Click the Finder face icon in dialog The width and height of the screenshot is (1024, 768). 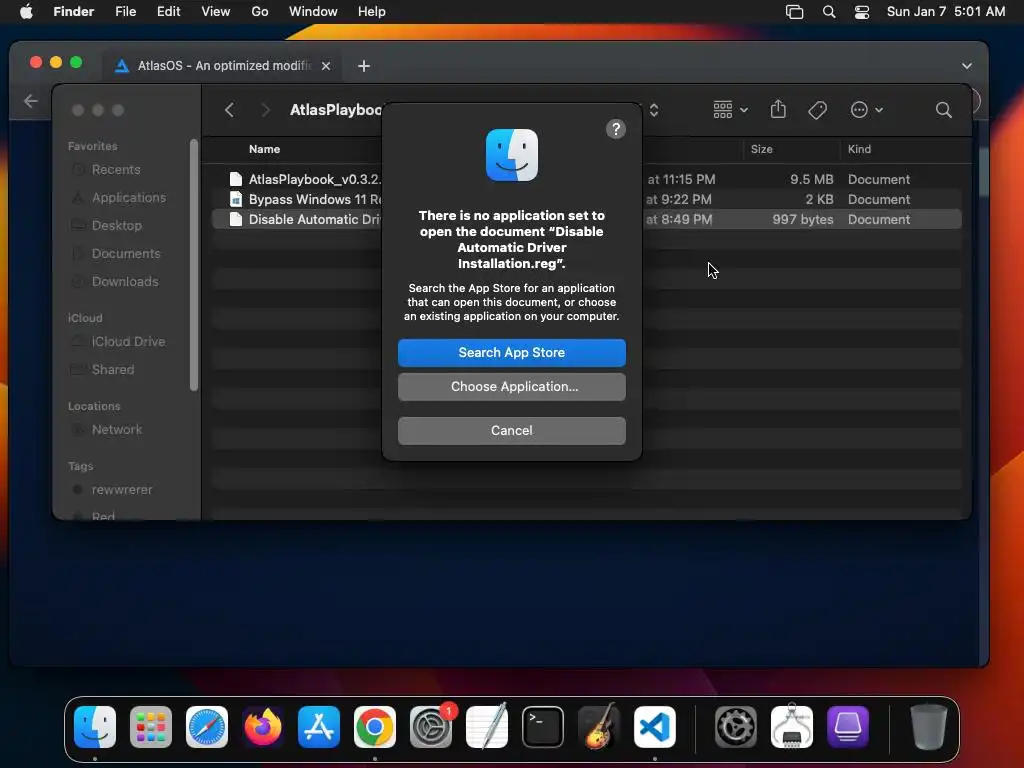tap(511, 155)
